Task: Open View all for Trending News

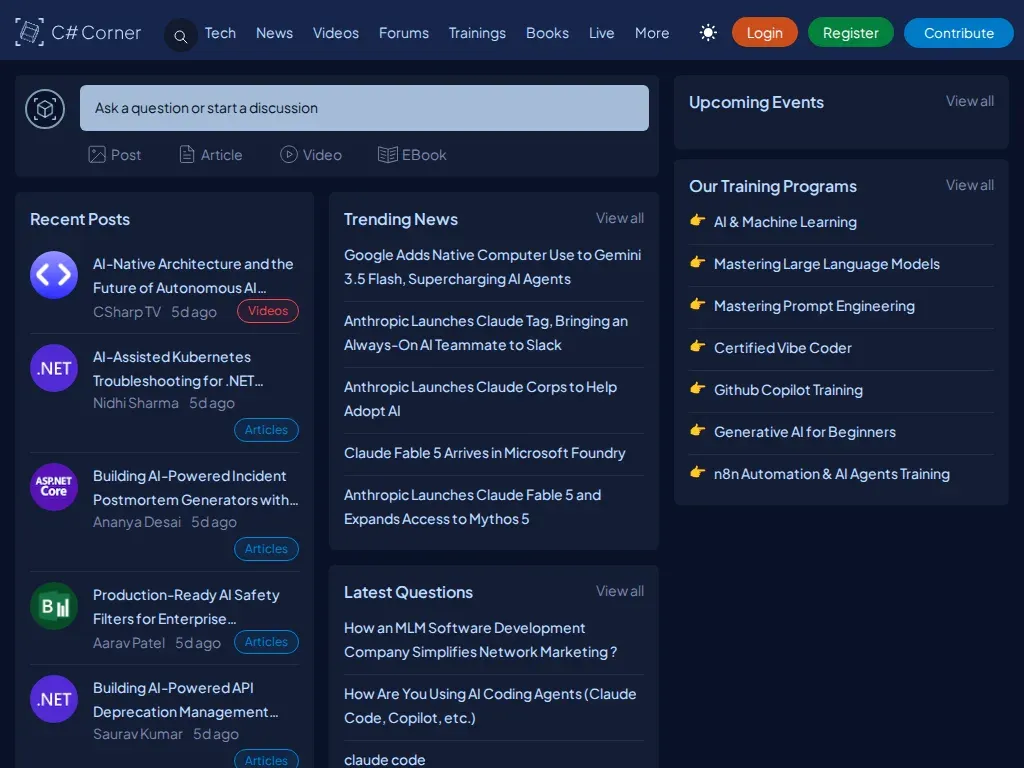Action: click(x=620, y=218)
